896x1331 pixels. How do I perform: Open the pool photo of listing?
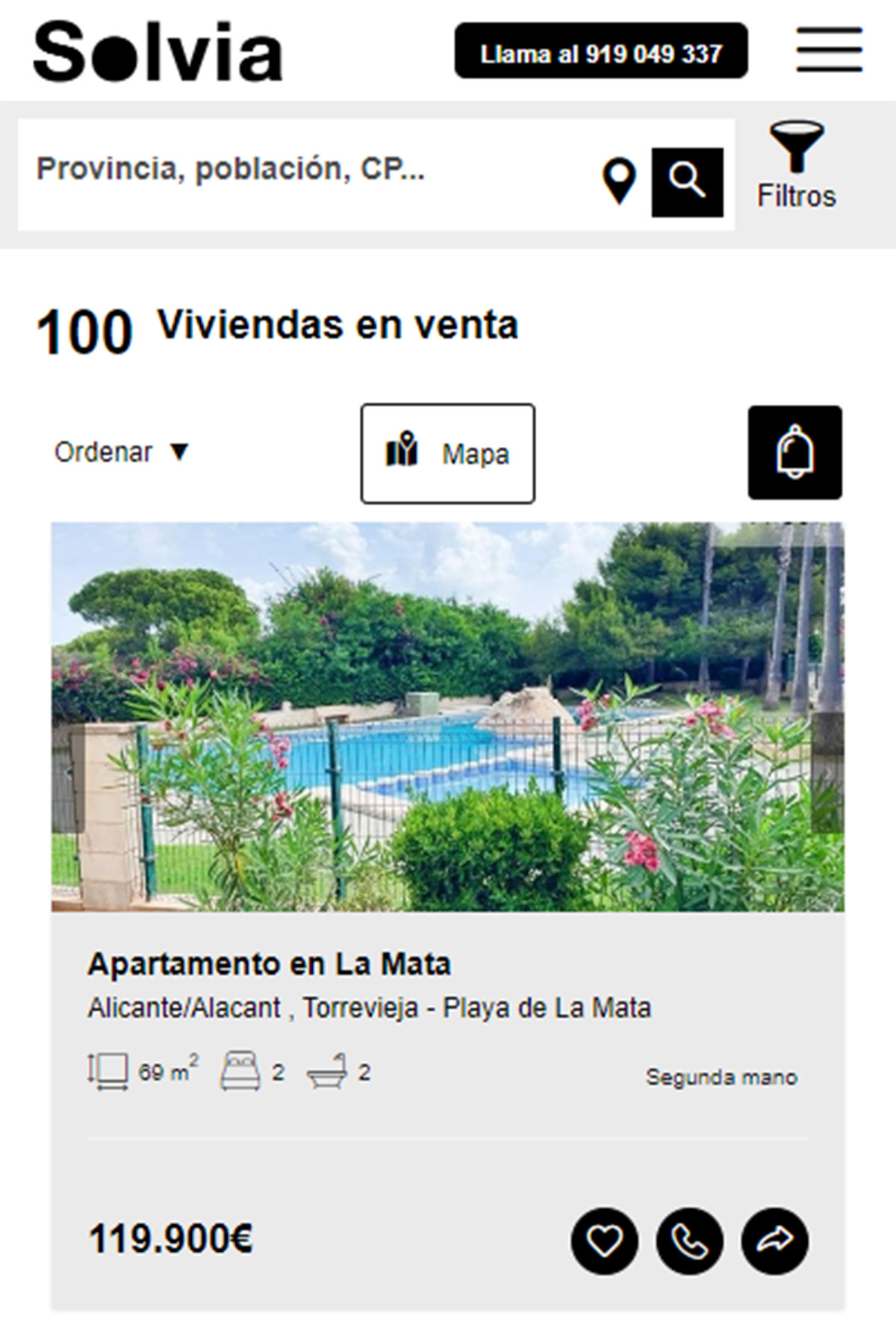[448, 717]
